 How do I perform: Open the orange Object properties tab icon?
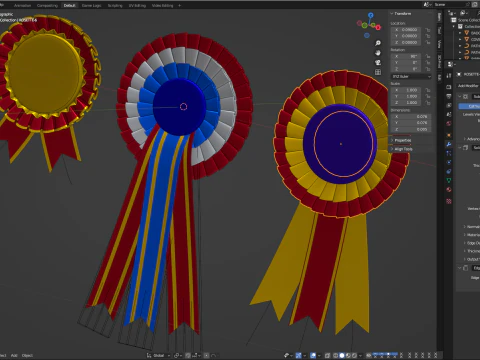[449, 135]
